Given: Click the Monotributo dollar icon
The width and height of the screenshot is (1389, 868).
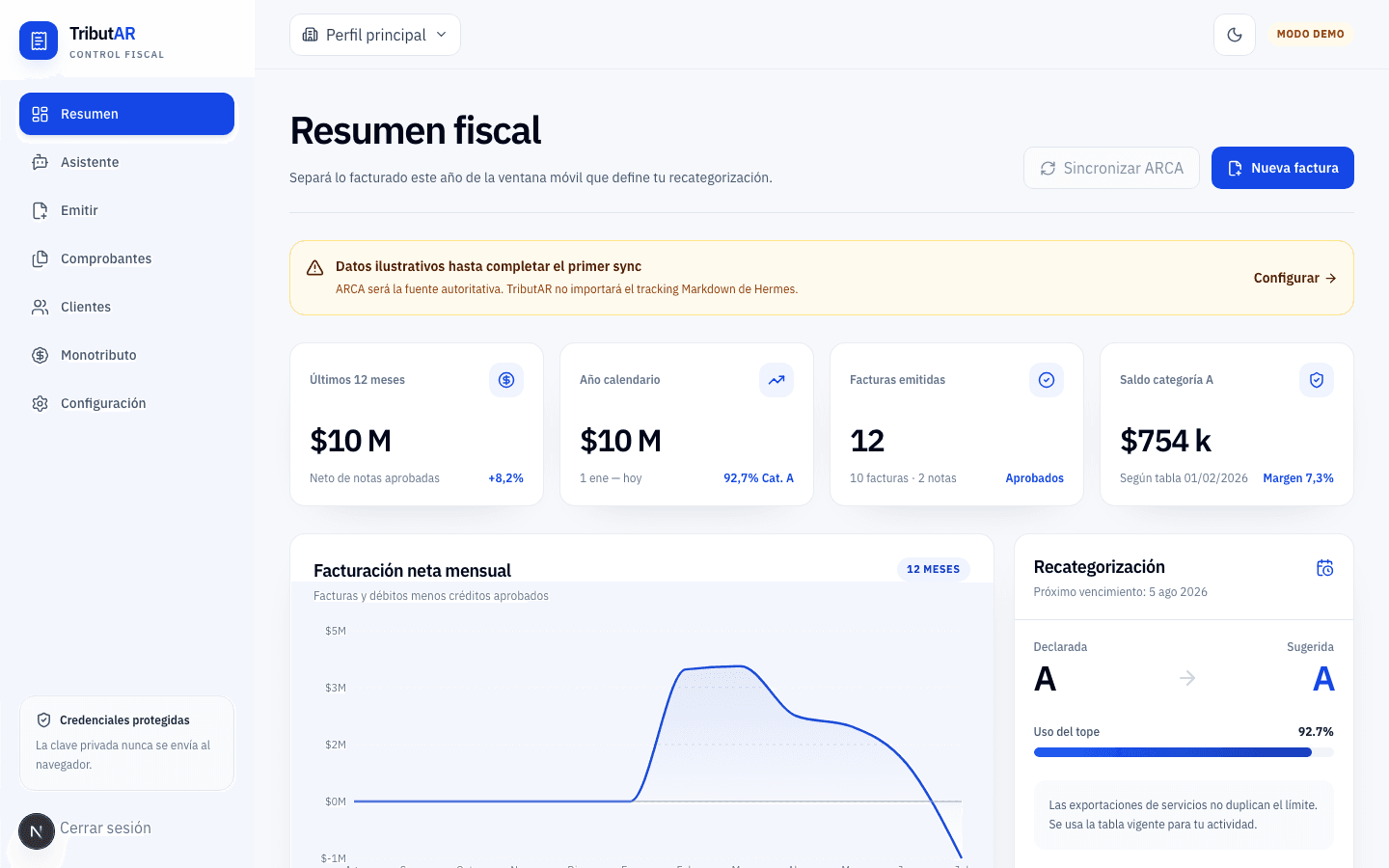Looking at the screenshot, I should point(40,355).
